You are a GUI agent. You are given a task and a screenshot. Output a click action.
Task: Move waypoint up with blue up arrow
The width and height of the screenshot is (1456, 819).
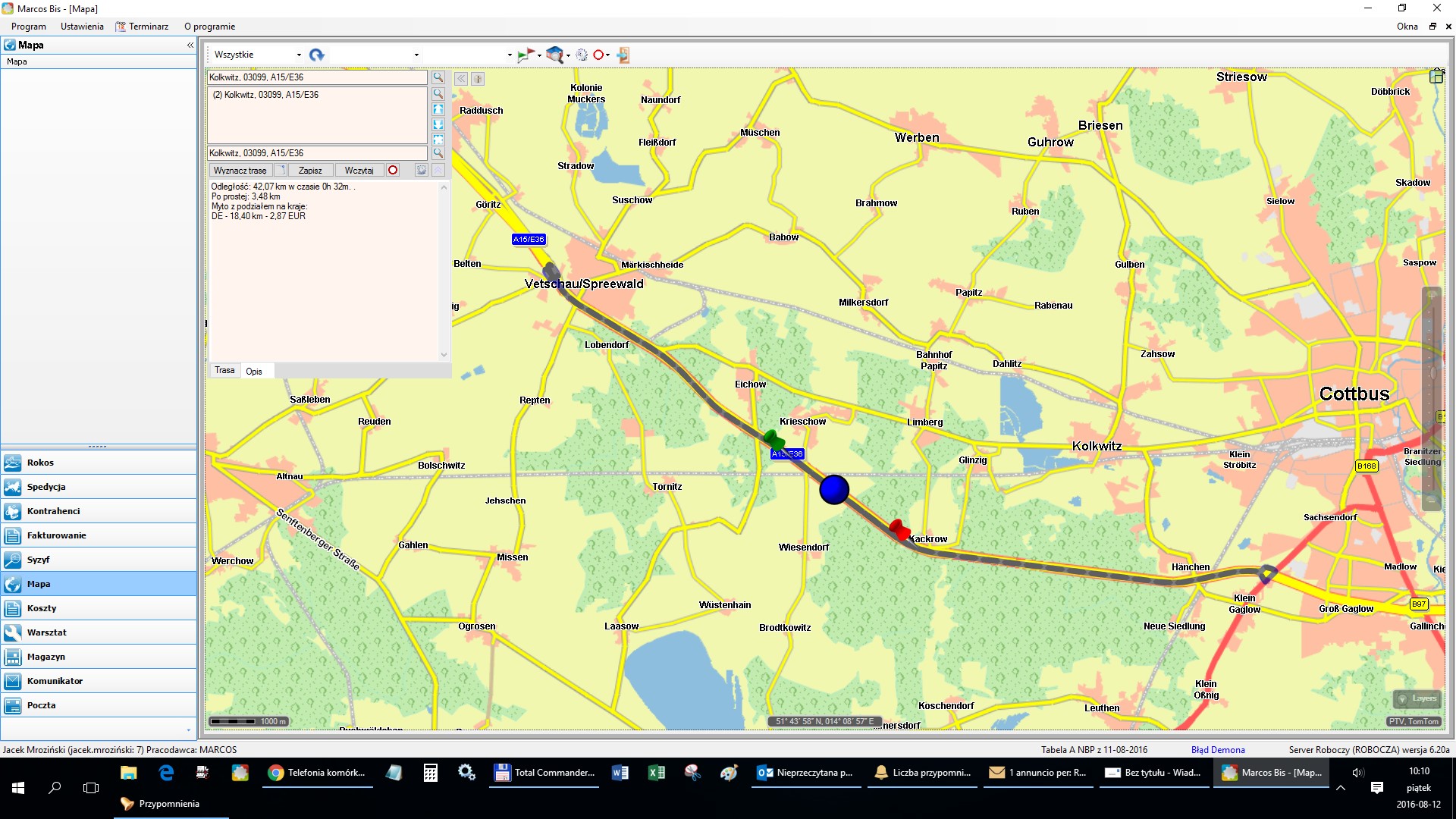click(438, 109)
